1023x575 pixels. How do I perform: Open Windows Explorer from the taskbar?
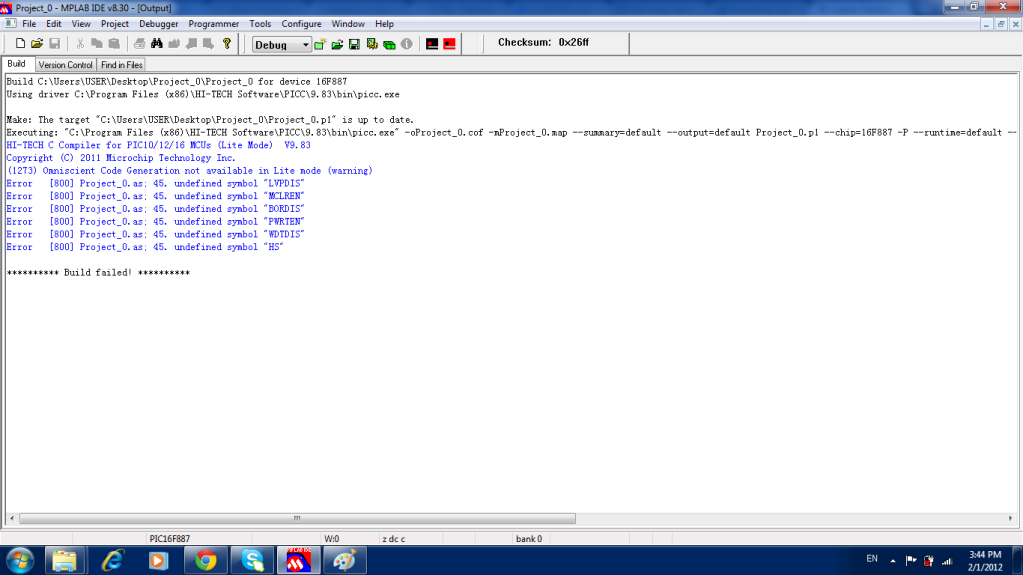pos(64,561)
